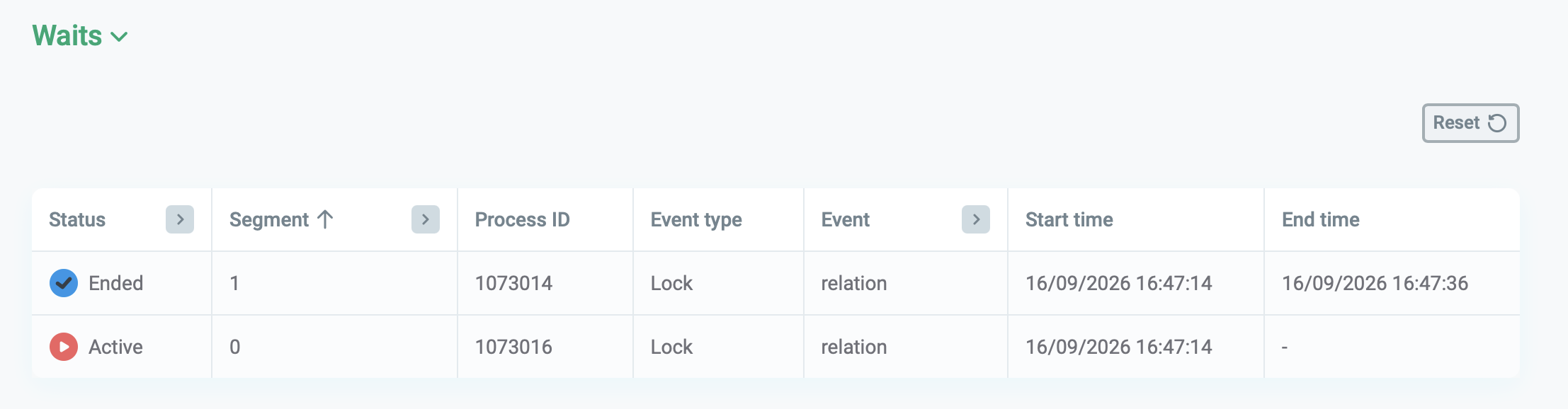Click the Waits heading
The height and width of the screenshot is (409, 1568).
(67, 35)
